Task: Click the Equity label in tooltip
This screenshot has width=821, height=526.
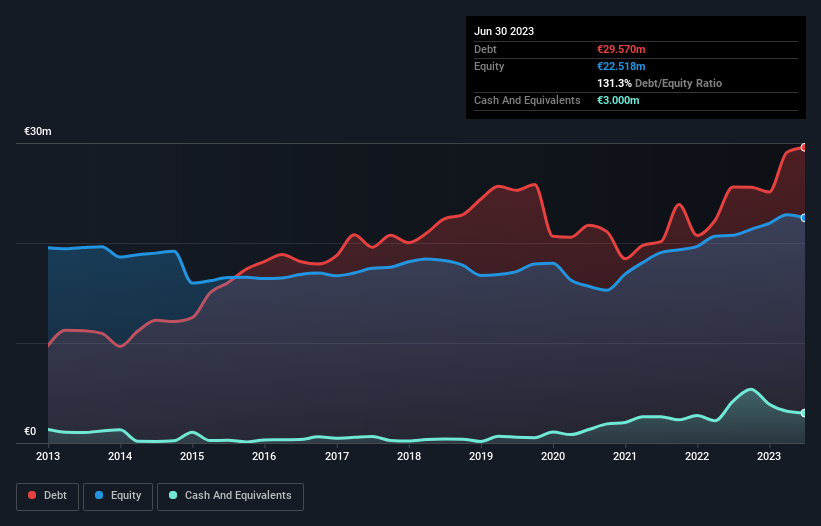Action: [489, 66]
